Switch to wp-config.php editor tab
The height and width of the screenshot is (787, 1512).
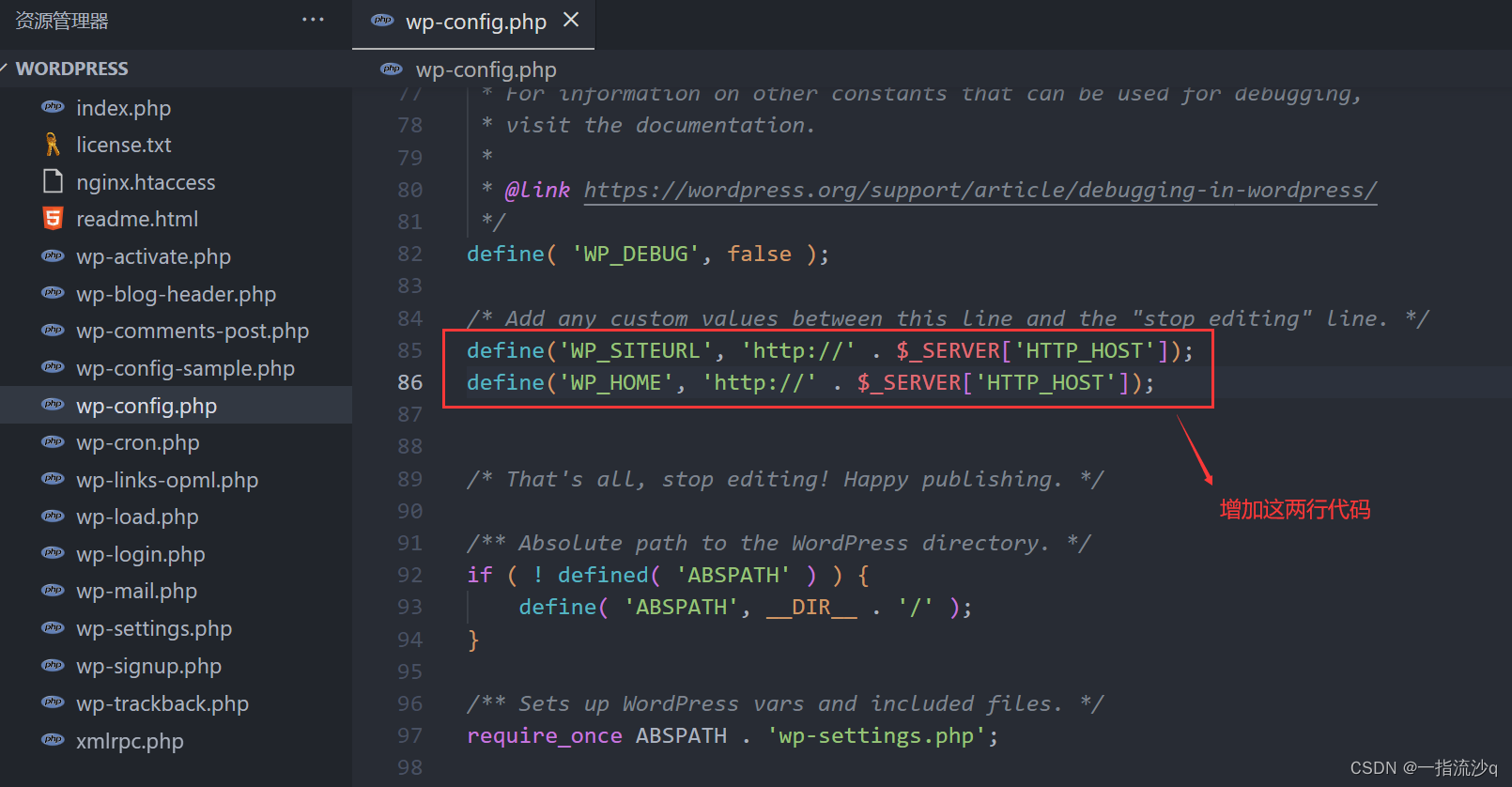point(473,23)
